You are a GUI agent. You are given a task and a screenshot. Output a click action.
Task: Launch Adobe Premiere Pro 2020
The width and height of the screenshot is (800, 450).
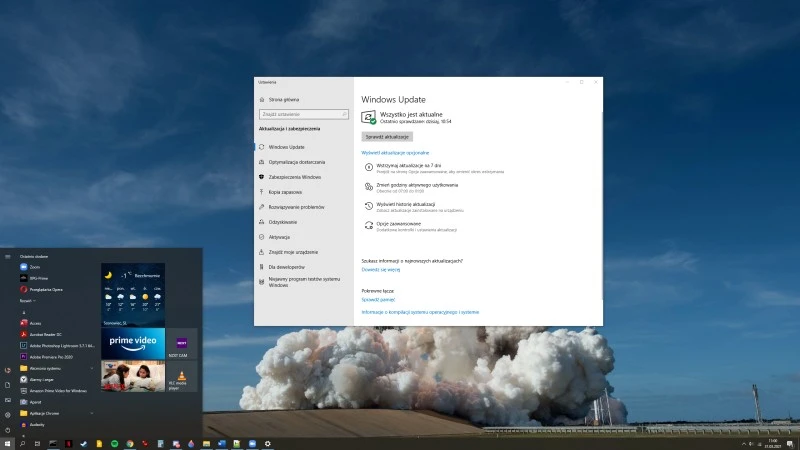click(x=46, y=357)
